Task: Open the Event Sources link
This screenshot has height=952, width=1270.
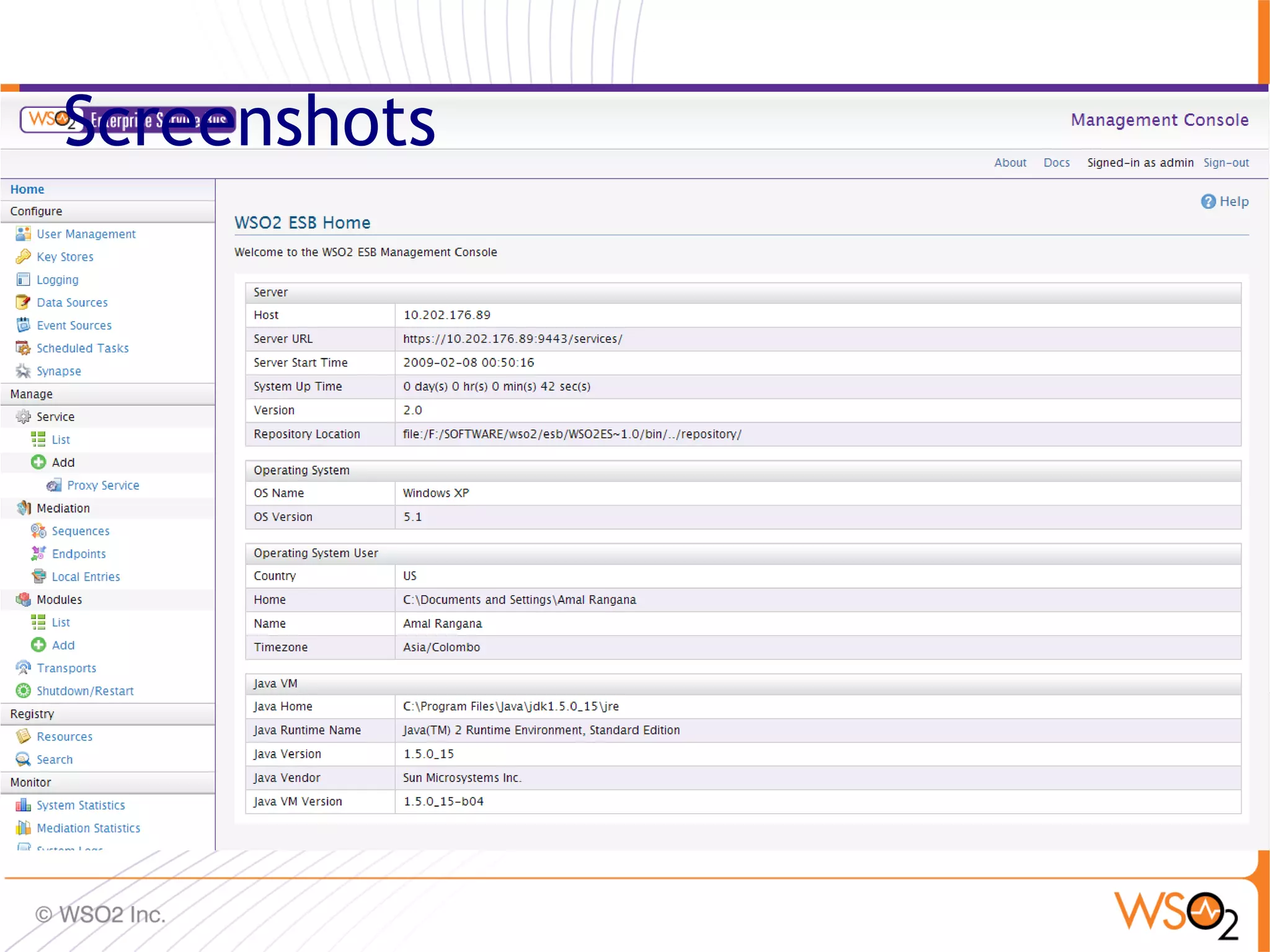Action: pyautogui.click(x=74, y=326)
